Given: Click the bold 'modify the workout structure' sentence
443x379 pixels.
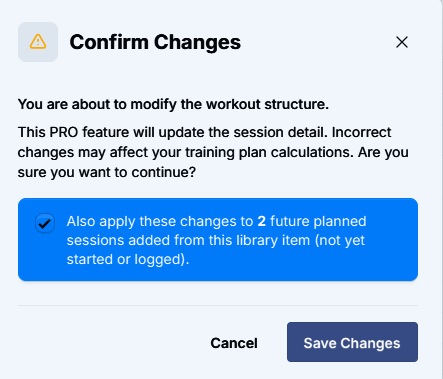Looking at the screenshot, I should coord(173,104).
